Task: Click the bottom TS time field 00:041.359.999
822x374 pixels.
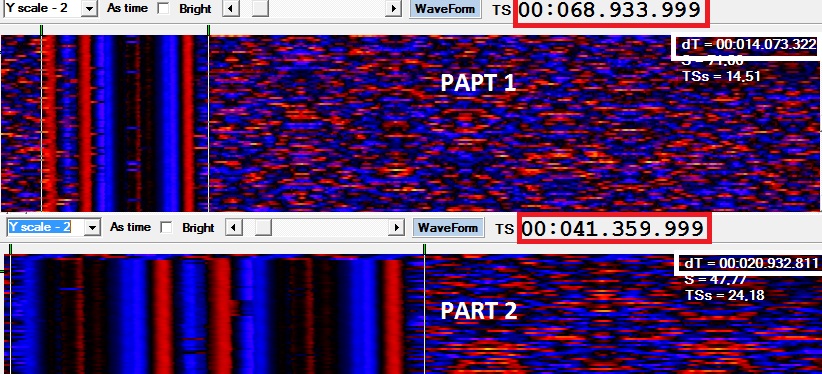Action: pyautogui.click(x=613, y=228)
